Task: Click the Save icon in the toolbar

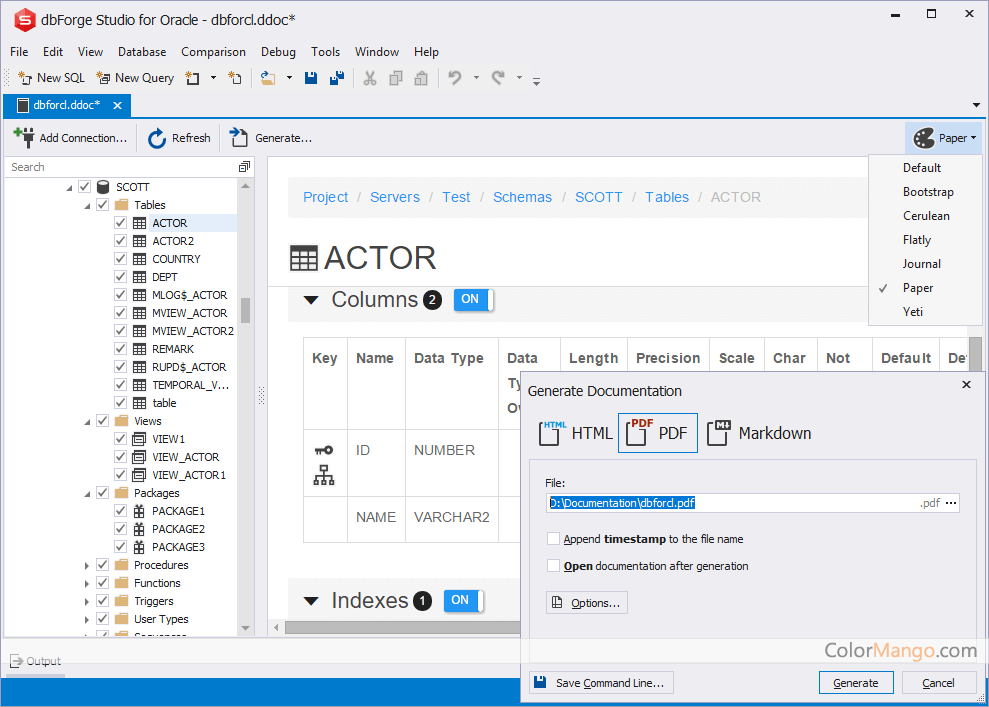Action: coord(311,78)
